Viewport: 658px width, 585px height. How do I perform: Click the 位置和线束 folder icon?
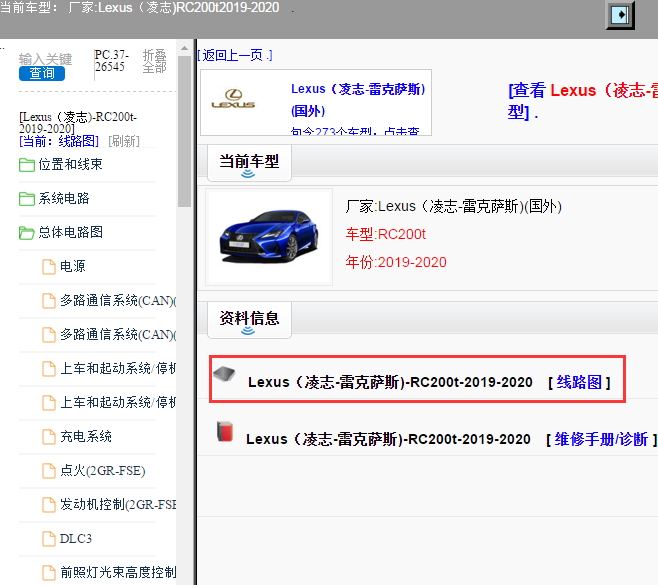(x=27, y=165)
